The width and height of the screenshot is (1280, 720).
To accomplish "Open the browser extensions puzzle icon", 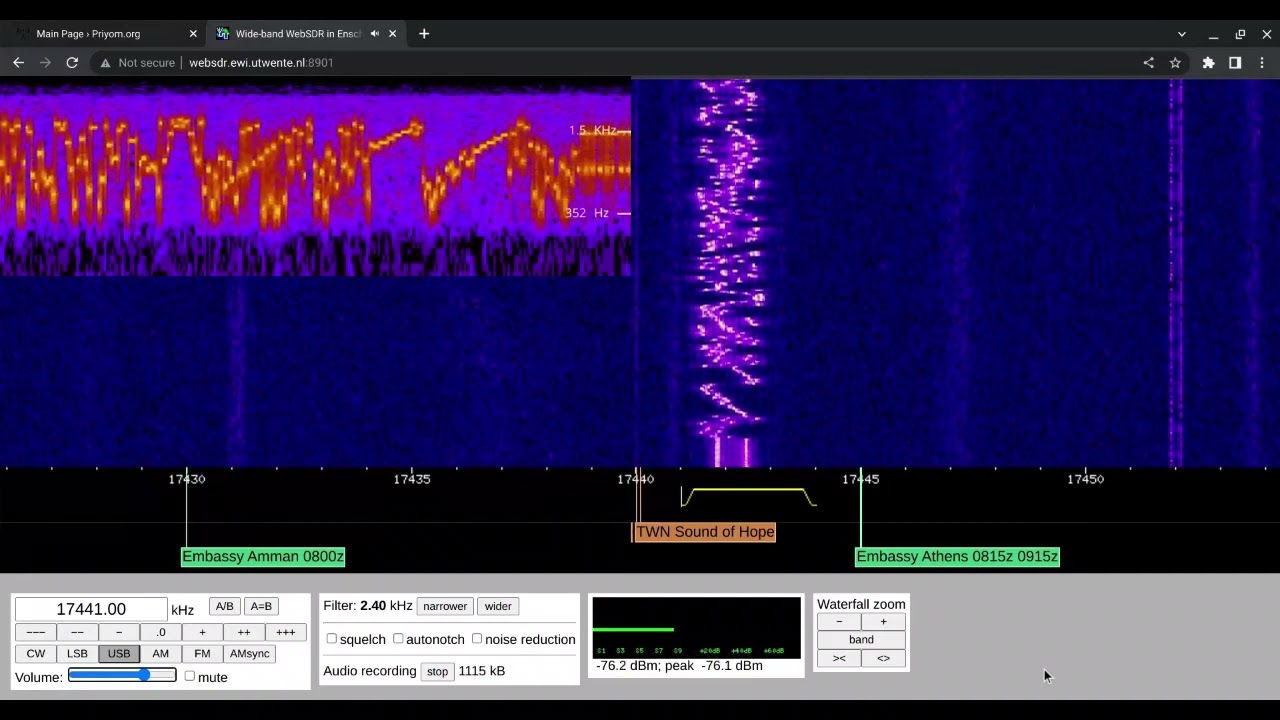I will coord(1208,62).
